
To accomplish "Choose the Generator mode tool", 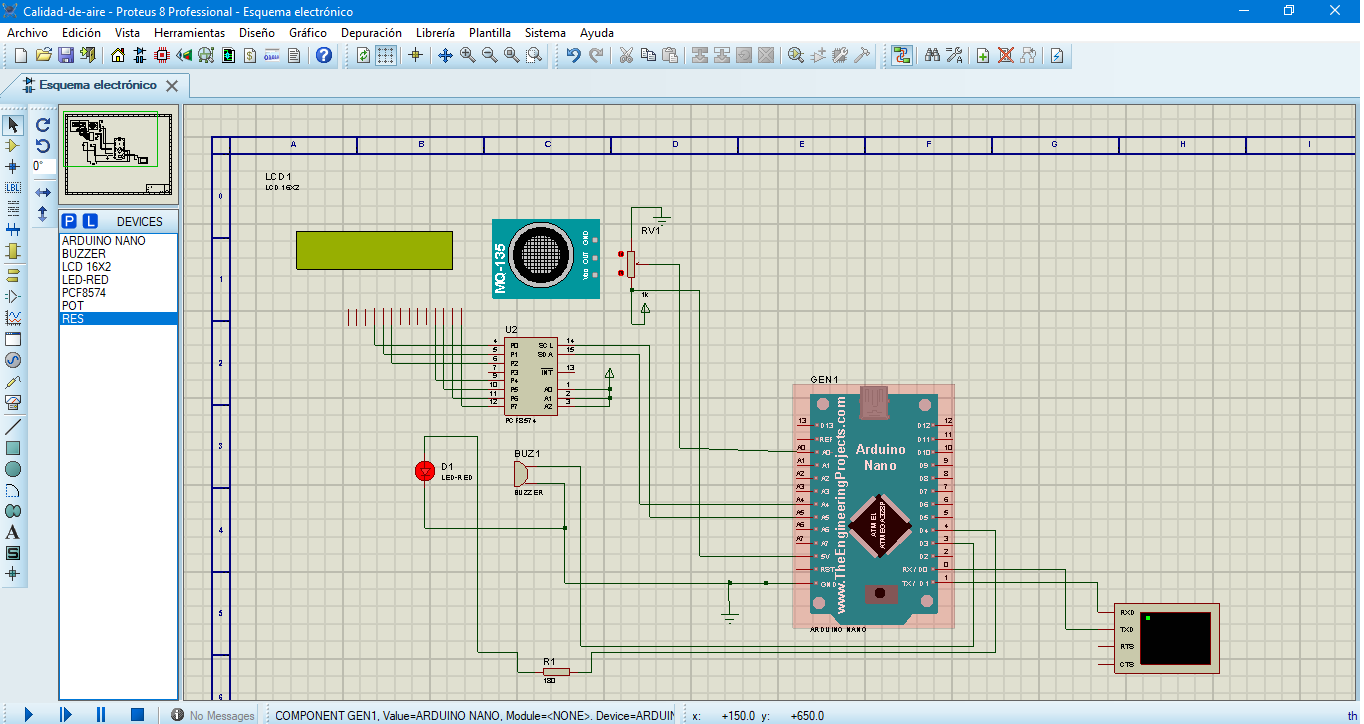I will [13, 361].
